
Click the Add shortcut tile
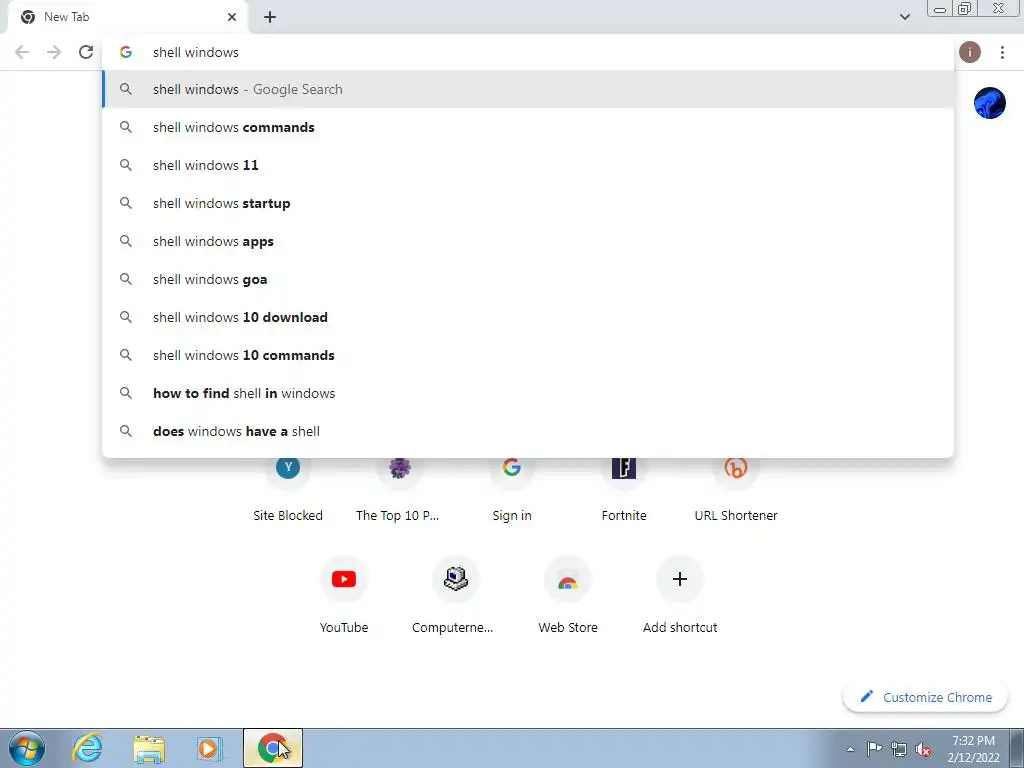point(680,594)
